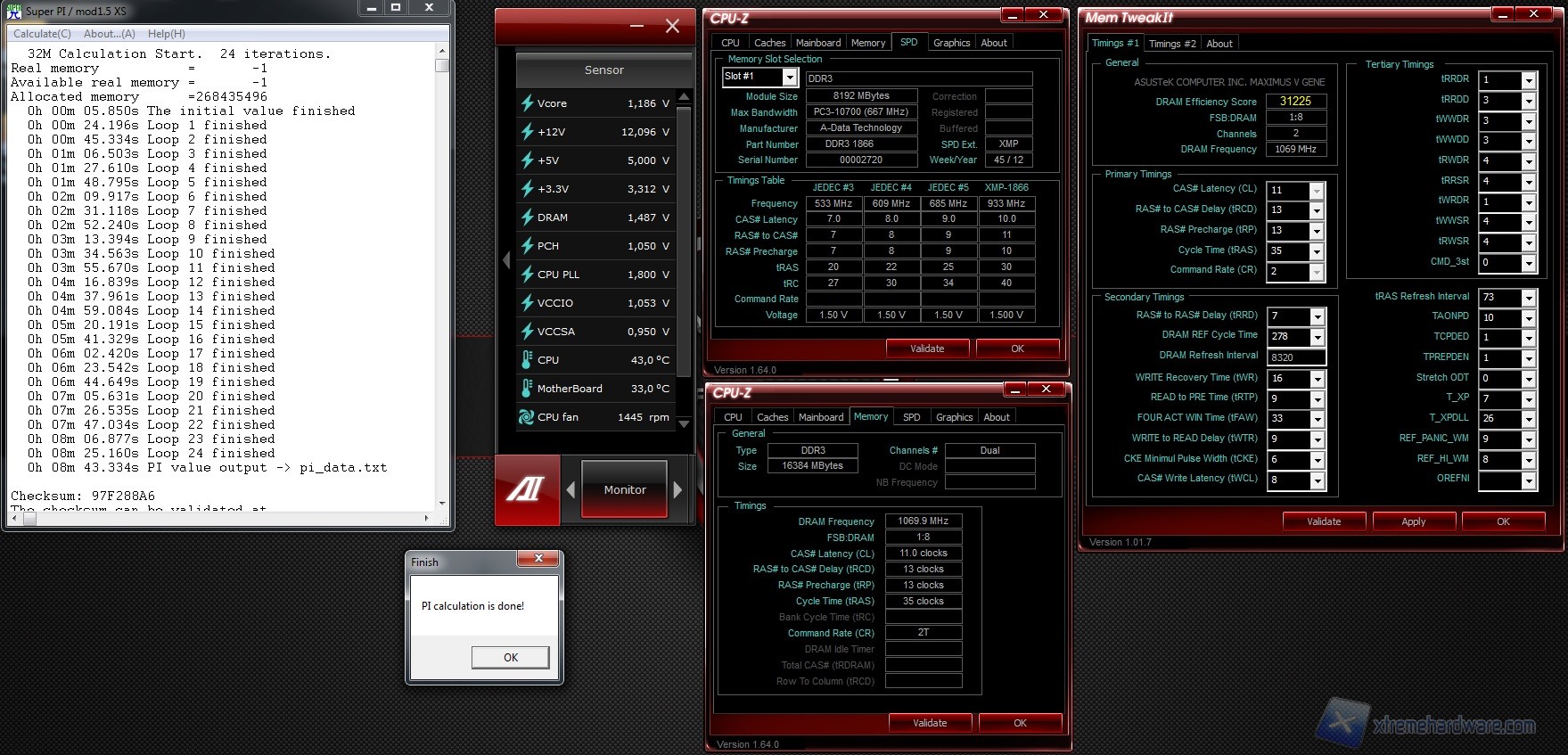The width and height of the screenshot is (1568, 755).
Task: Click the DRAM Refresh Interval input field
Action: click(x=1295, y=357)
